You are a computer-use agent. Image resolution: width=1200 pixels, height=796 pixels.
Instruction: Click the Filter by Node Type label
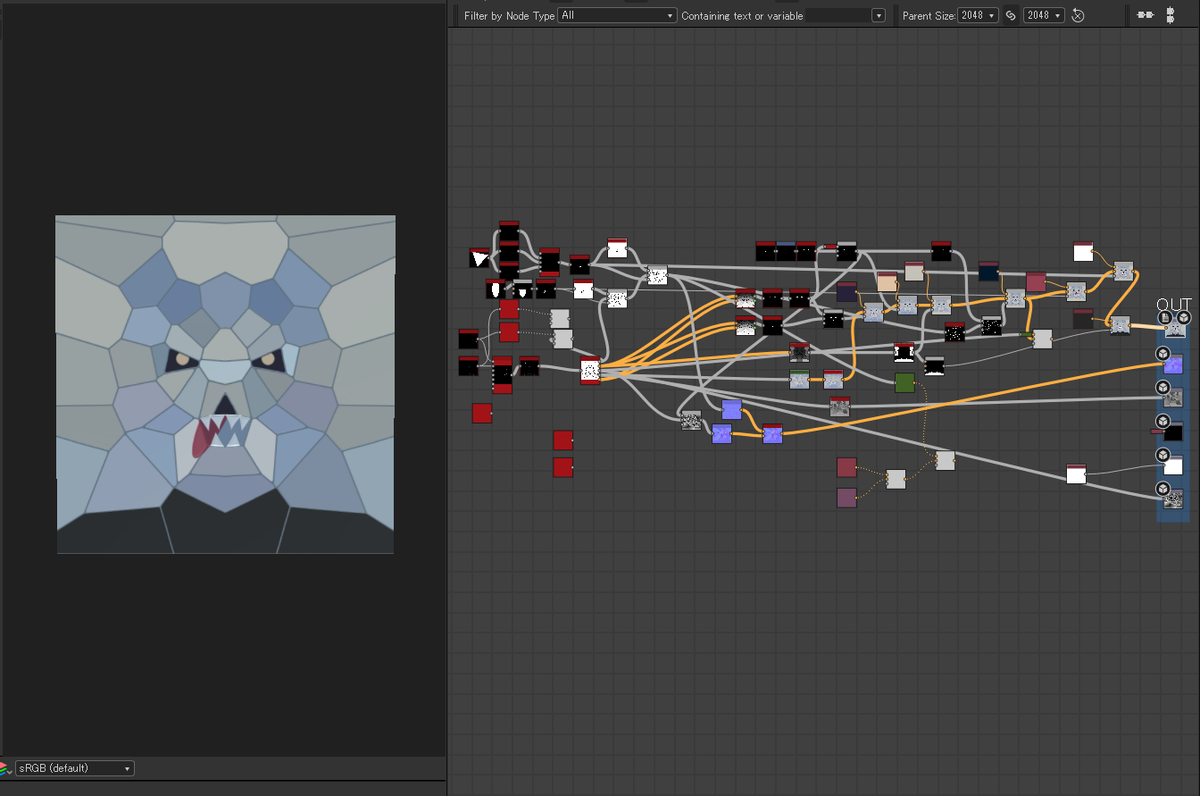pos(509,16)
